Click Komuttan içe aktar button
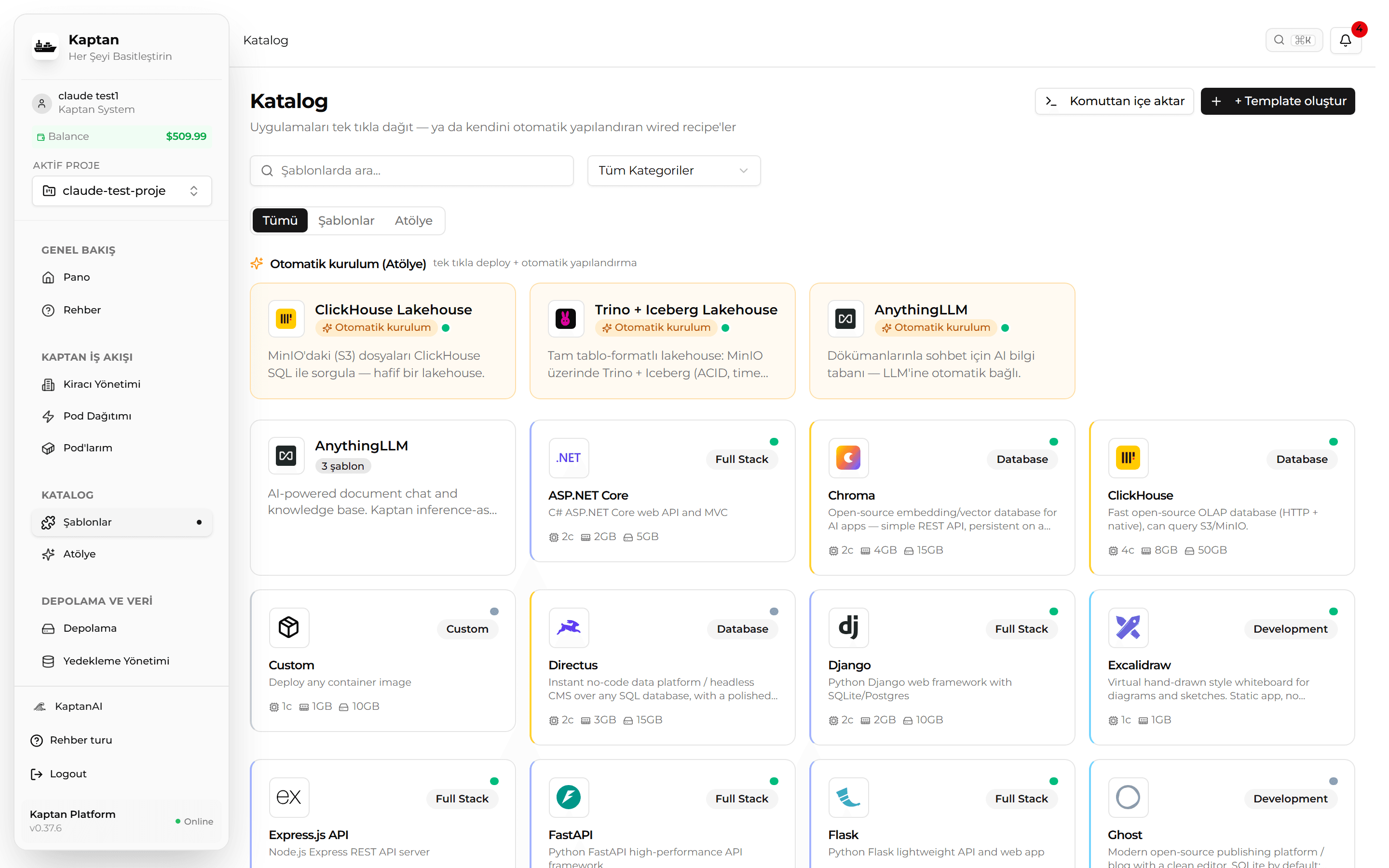The width and height of the screenshot is (1389, 868). click(x=1114, y=101)
